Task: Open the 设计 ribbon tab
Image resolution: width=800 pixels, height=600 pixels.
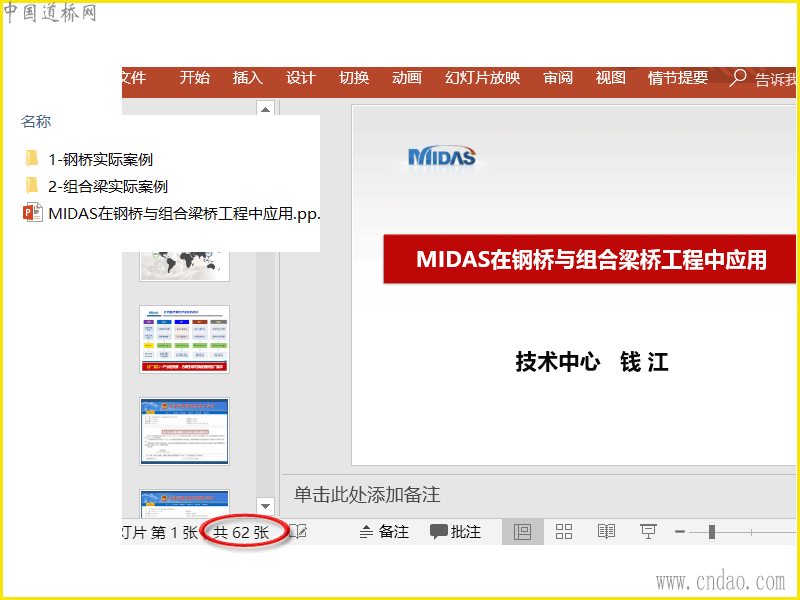Action: pyautogui.click(x=301, y=78)
